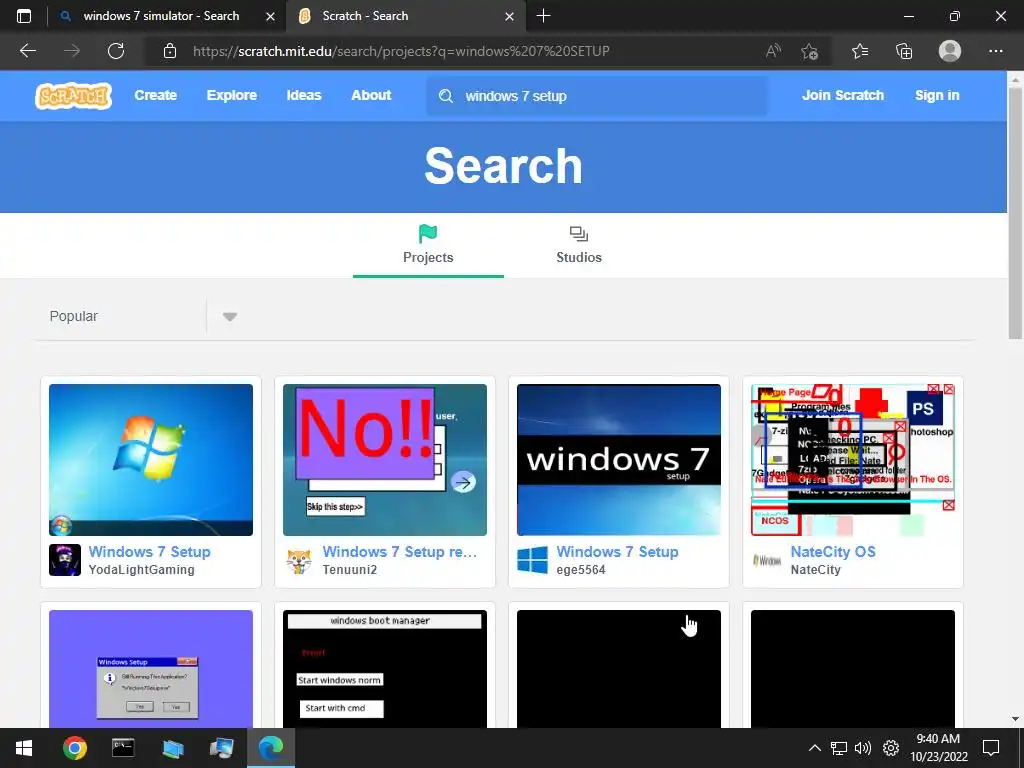The image size is (1024, 768).
Task: Add this page to favorites
Action: click(x=810, y=51)
